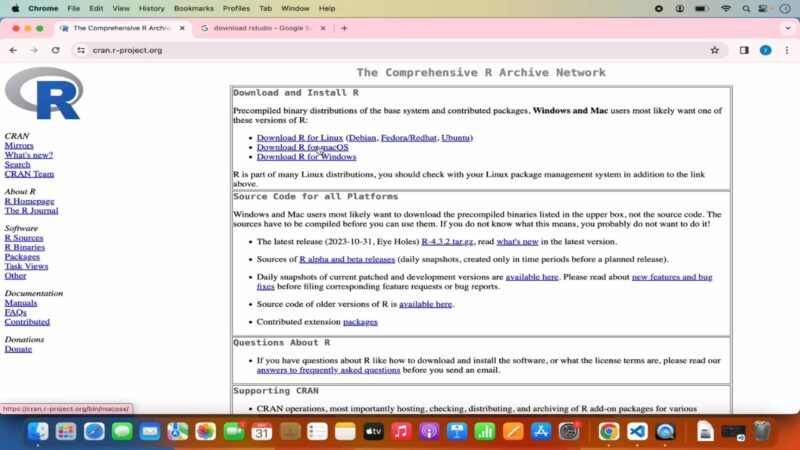800x450 pixels.
Task: Open answers to frequently asked questions link
Action: click(x=328, y=370)
